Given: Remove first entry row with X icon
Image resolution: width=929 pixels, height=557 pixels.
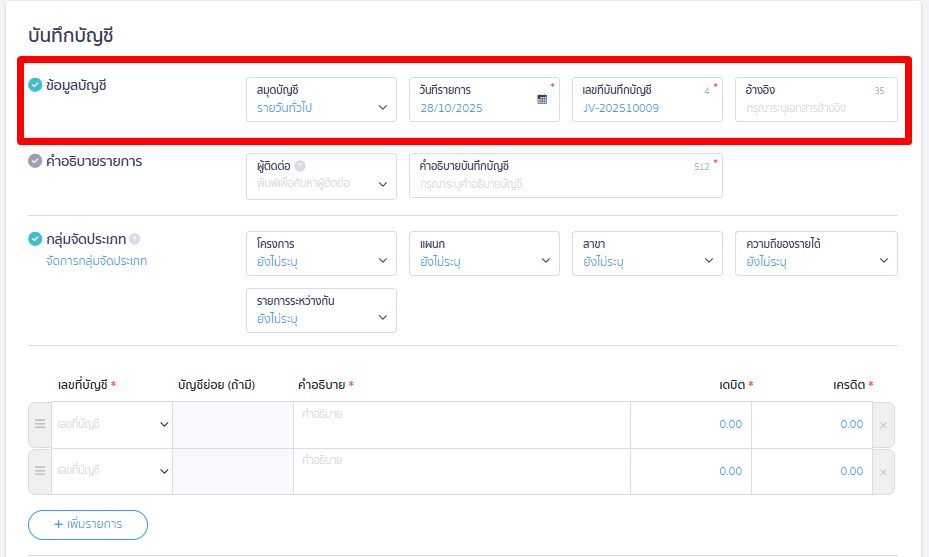Looking at the screenshot, I should [883, 425].
